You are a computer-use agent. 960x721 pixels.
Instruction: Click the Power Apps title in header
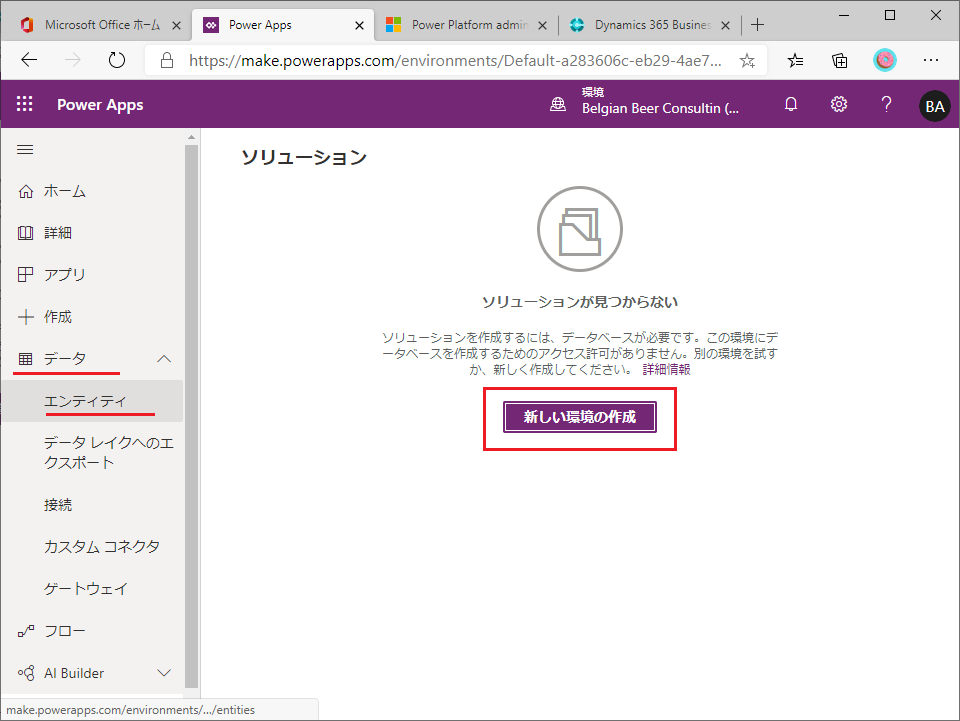coord(100,105)
